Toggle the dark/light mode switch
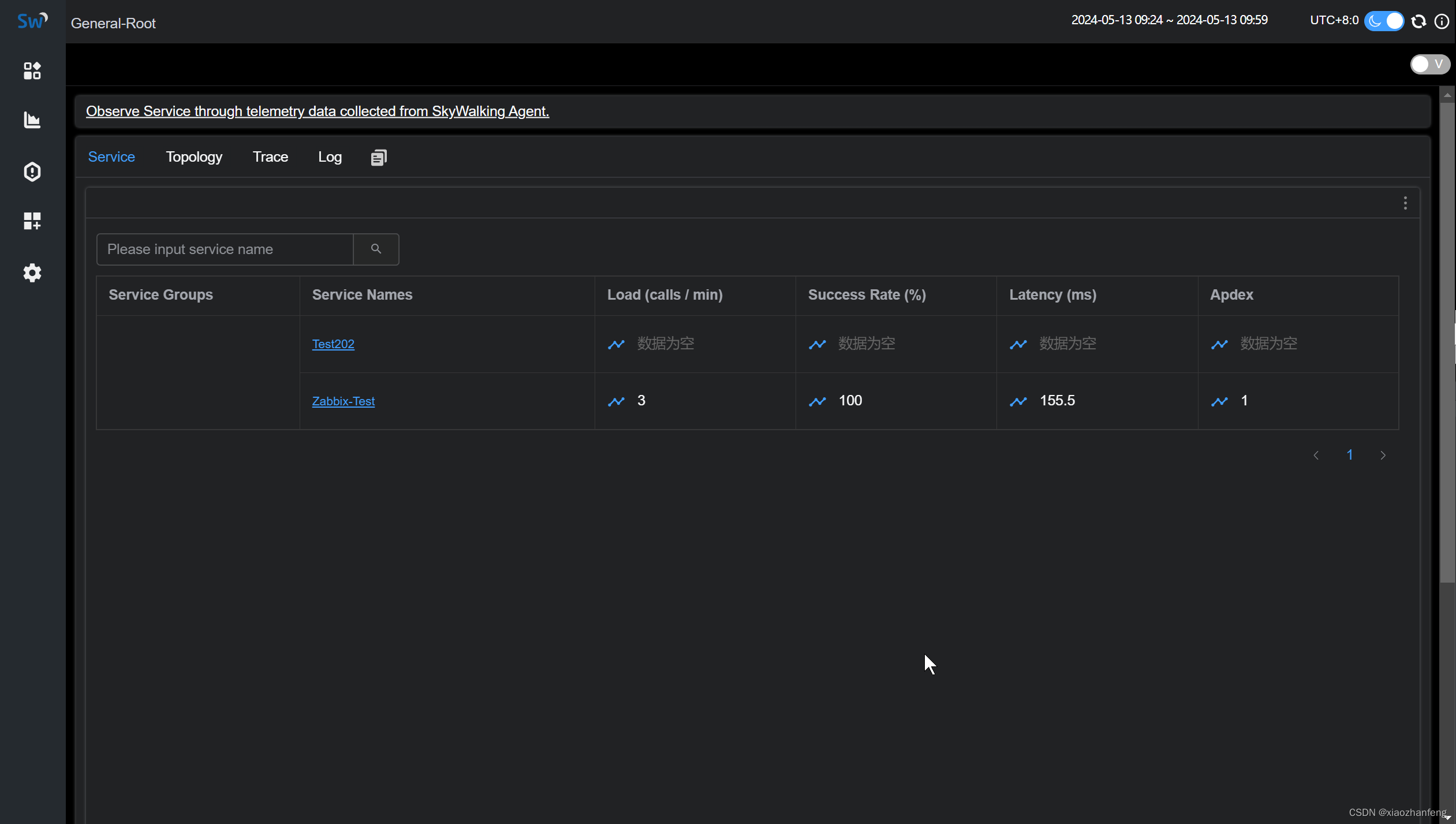 pos(1385,20)
